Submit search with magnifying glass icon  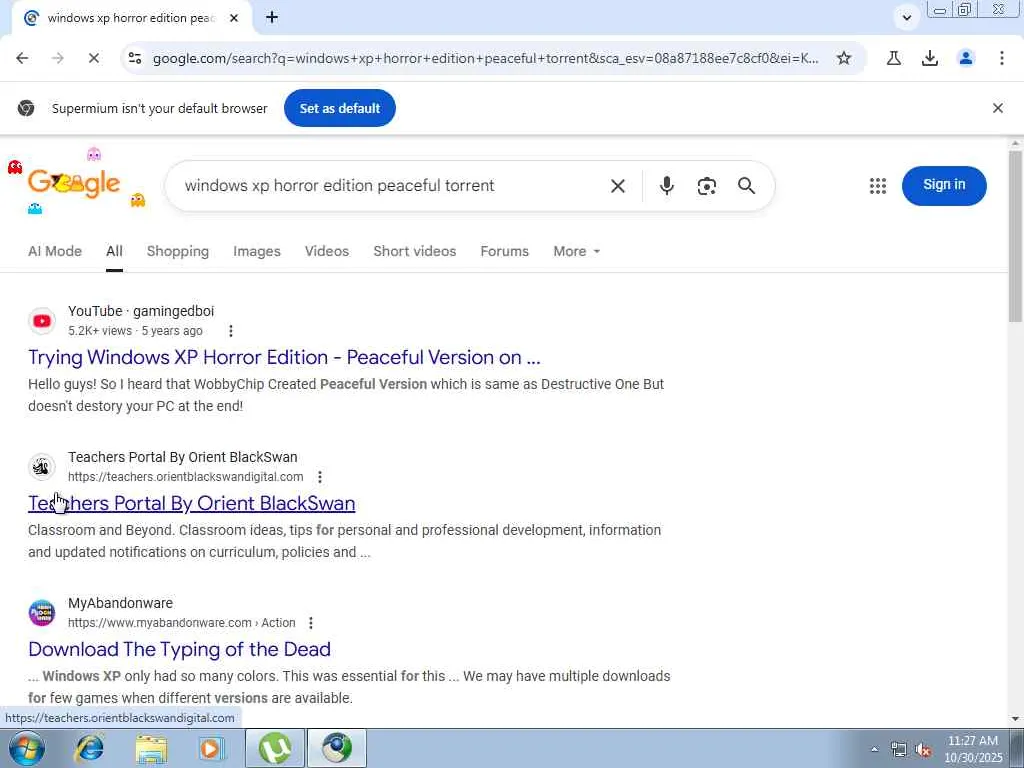[746, 186]
